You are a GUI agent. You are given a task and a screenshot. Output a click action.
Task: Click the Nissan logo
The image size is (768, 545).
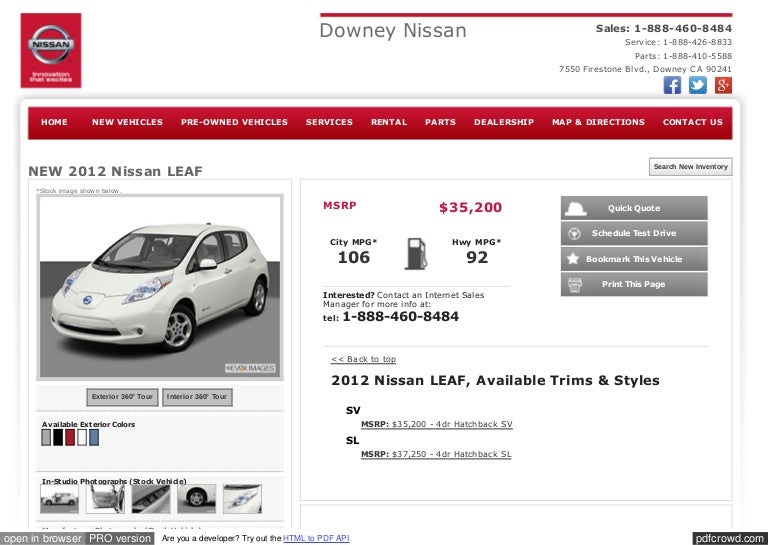click(x=51, y=50)
